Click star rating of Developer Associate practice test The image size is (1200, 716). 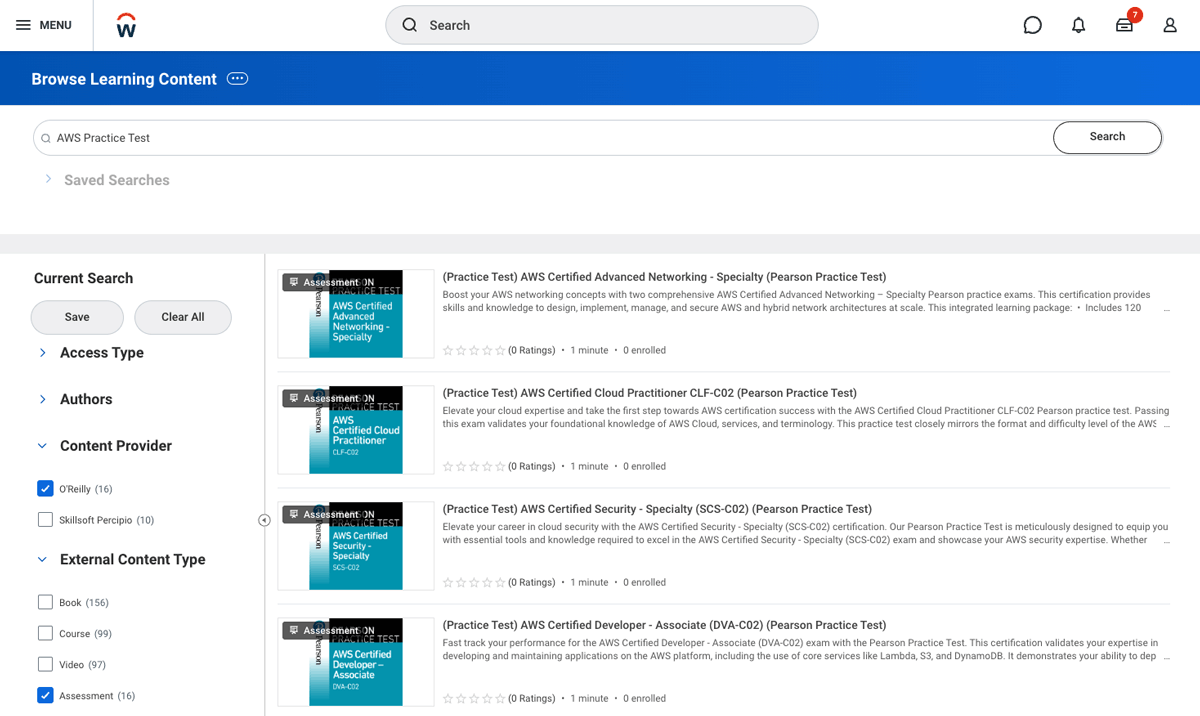click(474, 699)
